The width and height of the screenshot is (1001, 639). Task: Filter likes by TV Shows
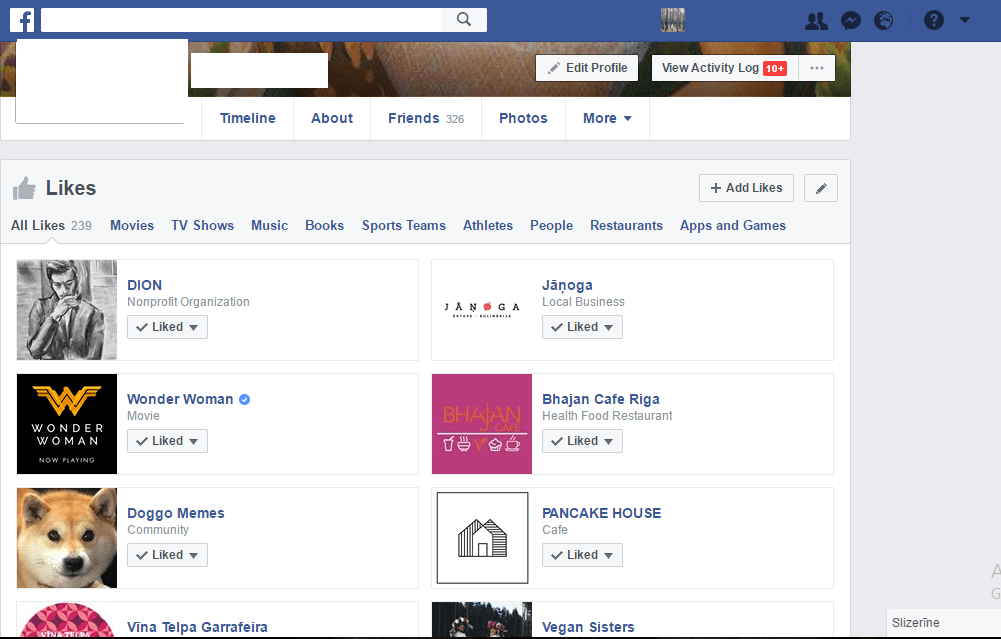(202, 225)
